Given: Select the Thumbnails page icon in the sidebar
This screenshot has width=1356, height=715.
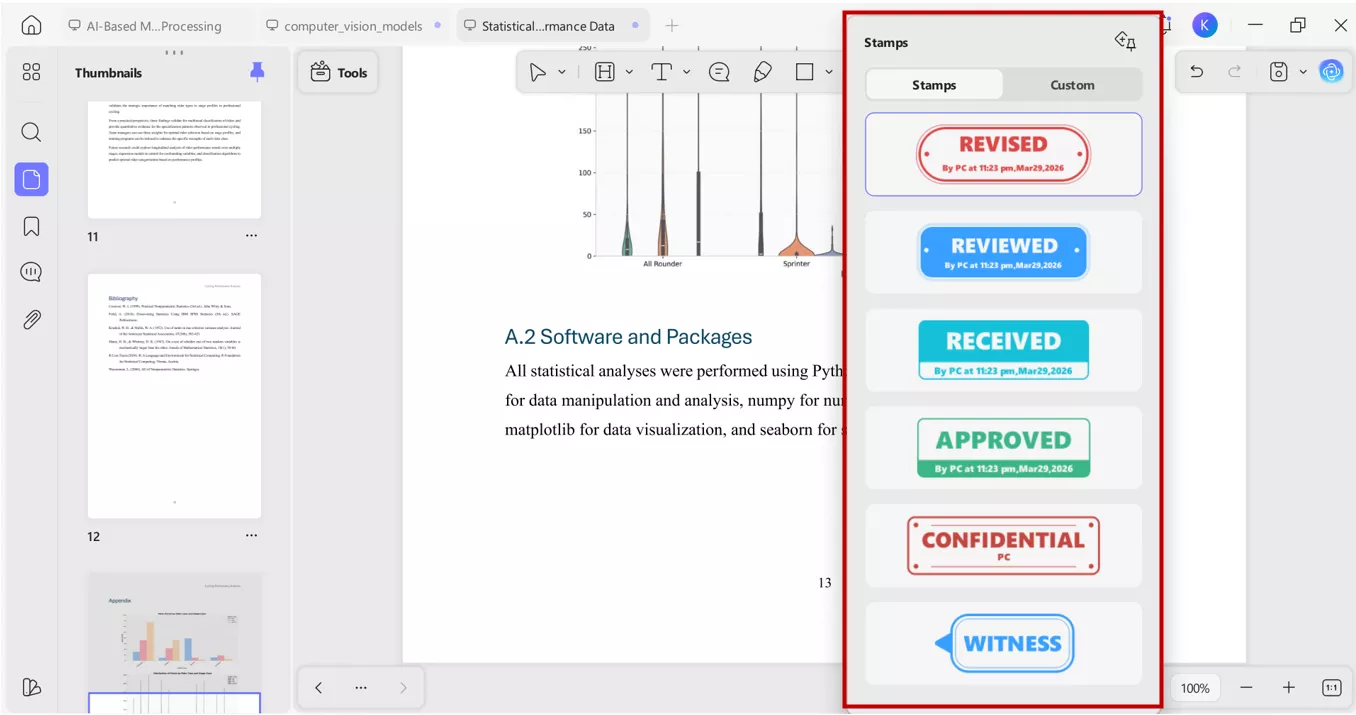Looking at the screenshot, I should pos(31,179).
